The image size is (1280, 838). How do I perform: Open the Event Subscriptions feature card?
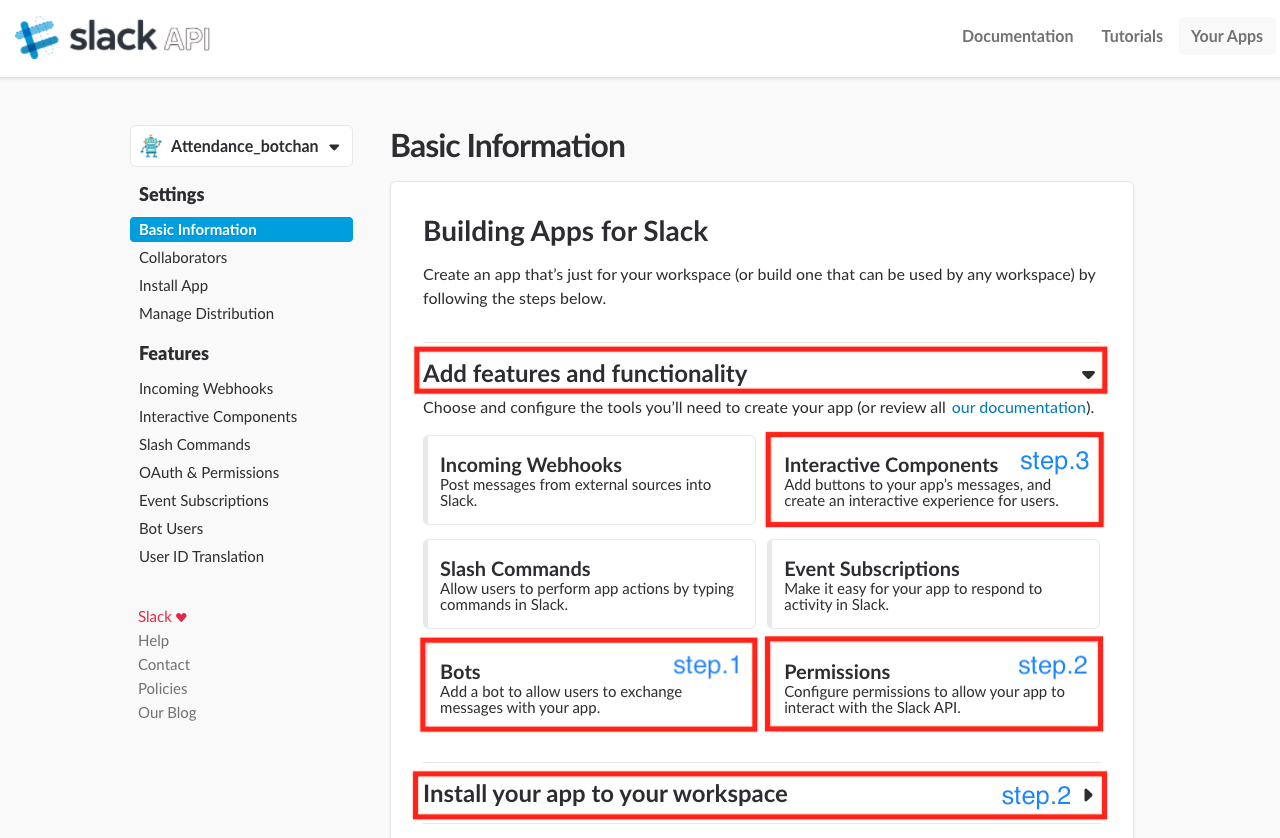coord(933,584)
